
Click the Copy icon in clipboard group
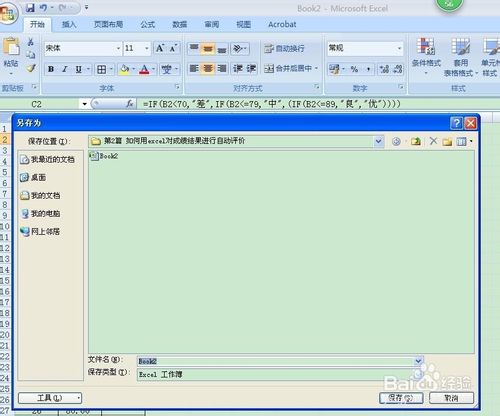pos(31,55)
